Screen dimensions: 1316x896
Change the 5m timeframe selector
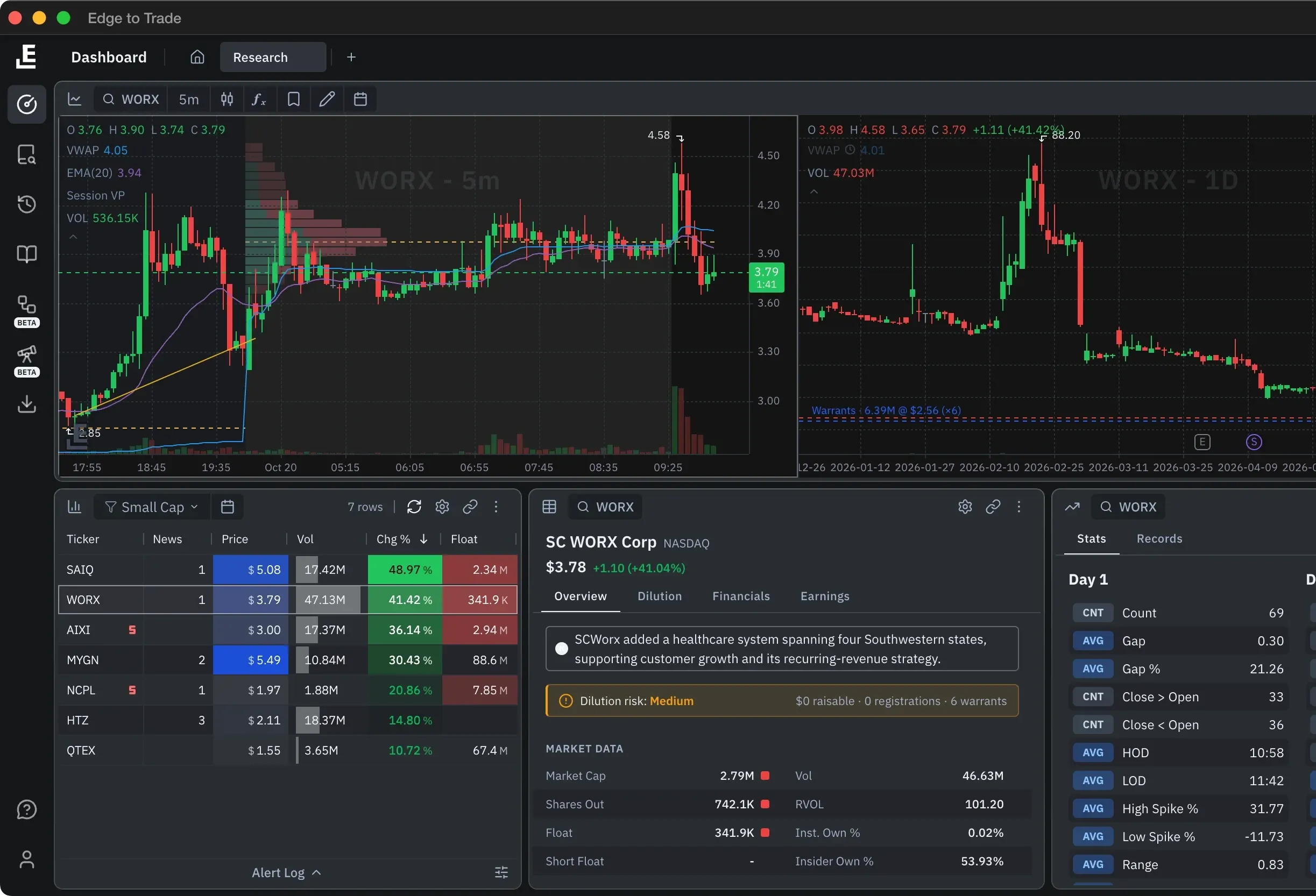[188, 99]
